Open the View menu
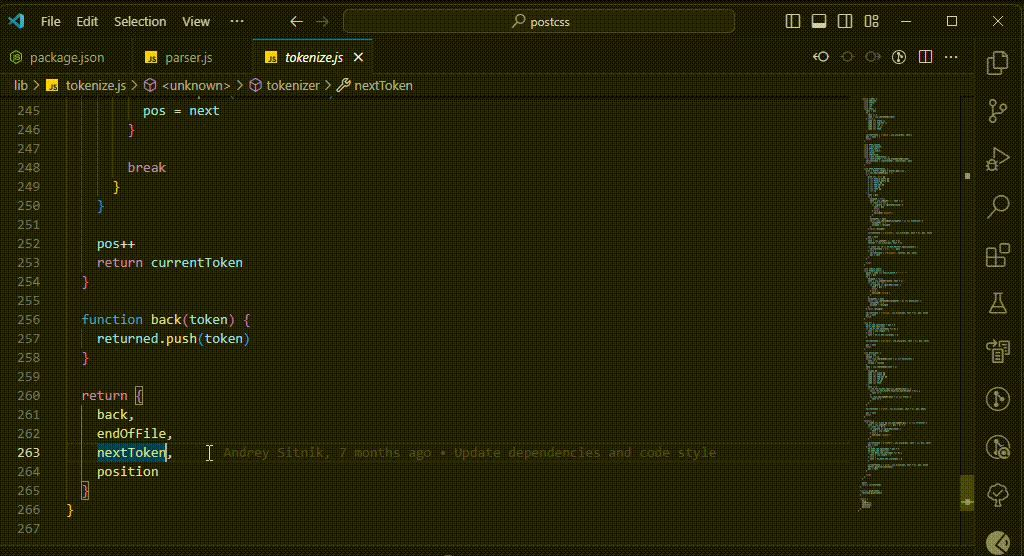 coord(196,22)
